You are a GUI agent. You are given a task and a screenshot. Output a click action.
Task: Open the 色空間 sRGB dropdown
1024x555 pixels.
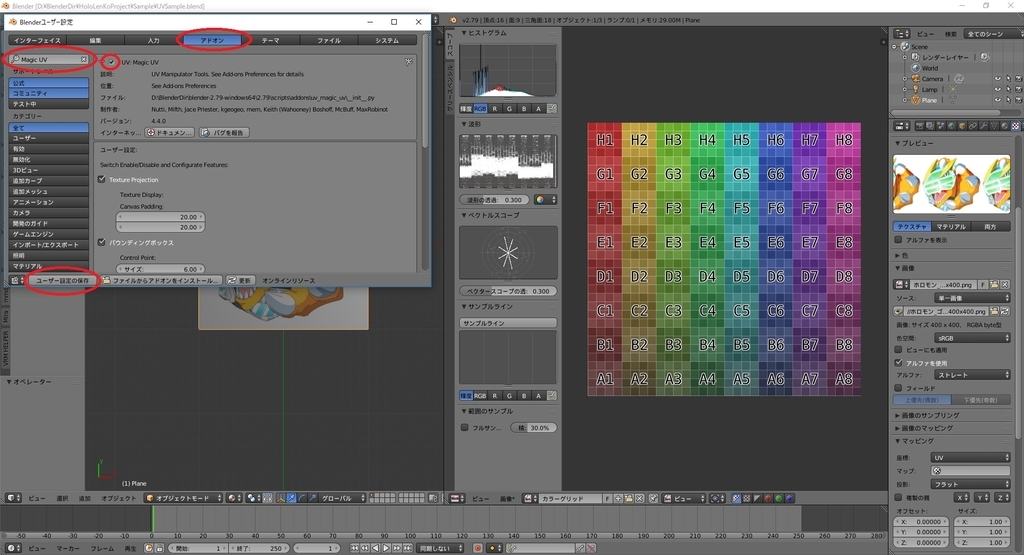972,338
